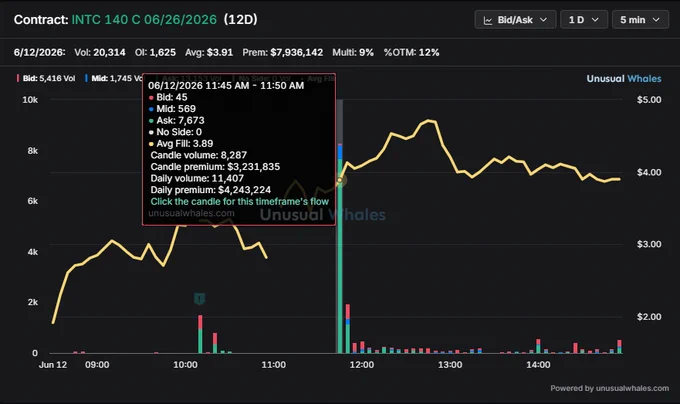Open the 1 D range dropdown

pos(584,20)
